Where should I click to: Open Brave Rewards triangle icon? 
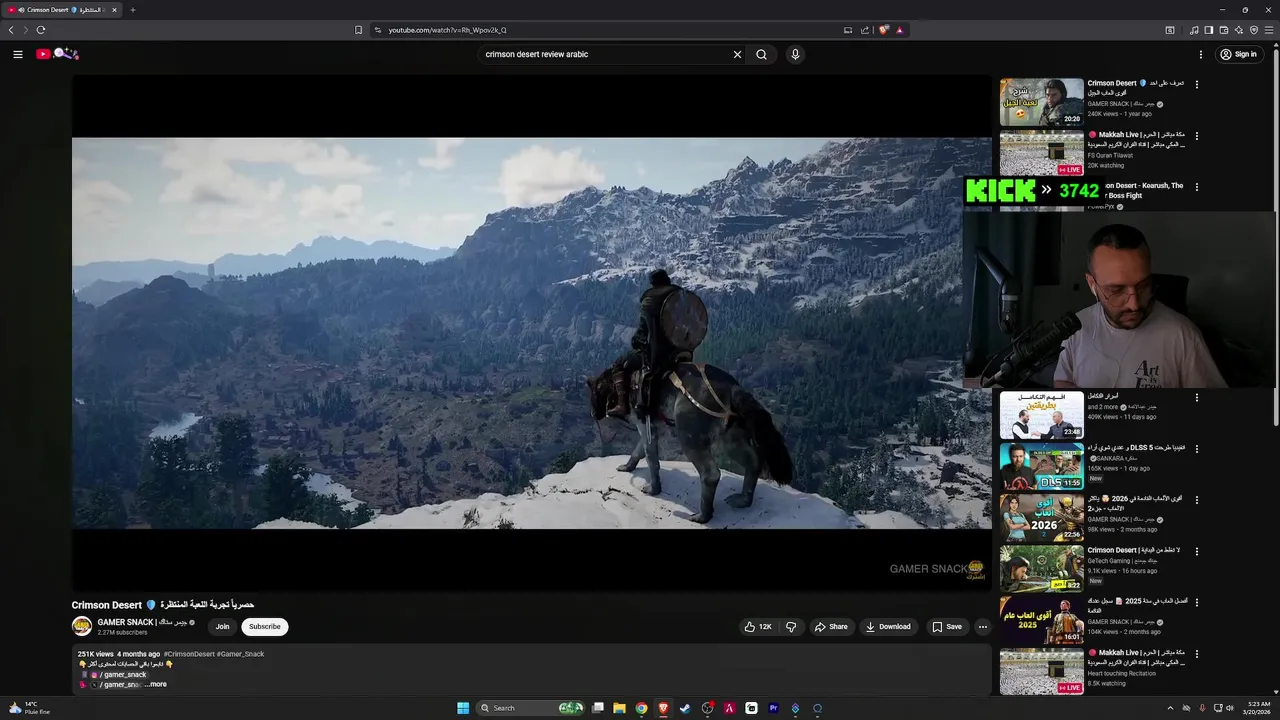click(900, 30)
